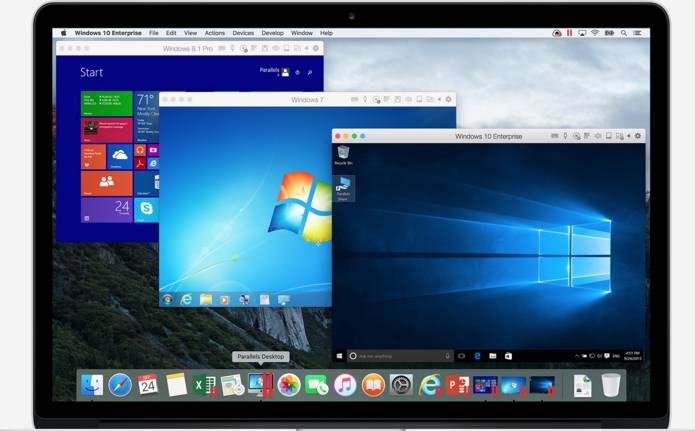Open the Notes app in the Dock
The height and width of the screenshot is (431, 695).
176,385
